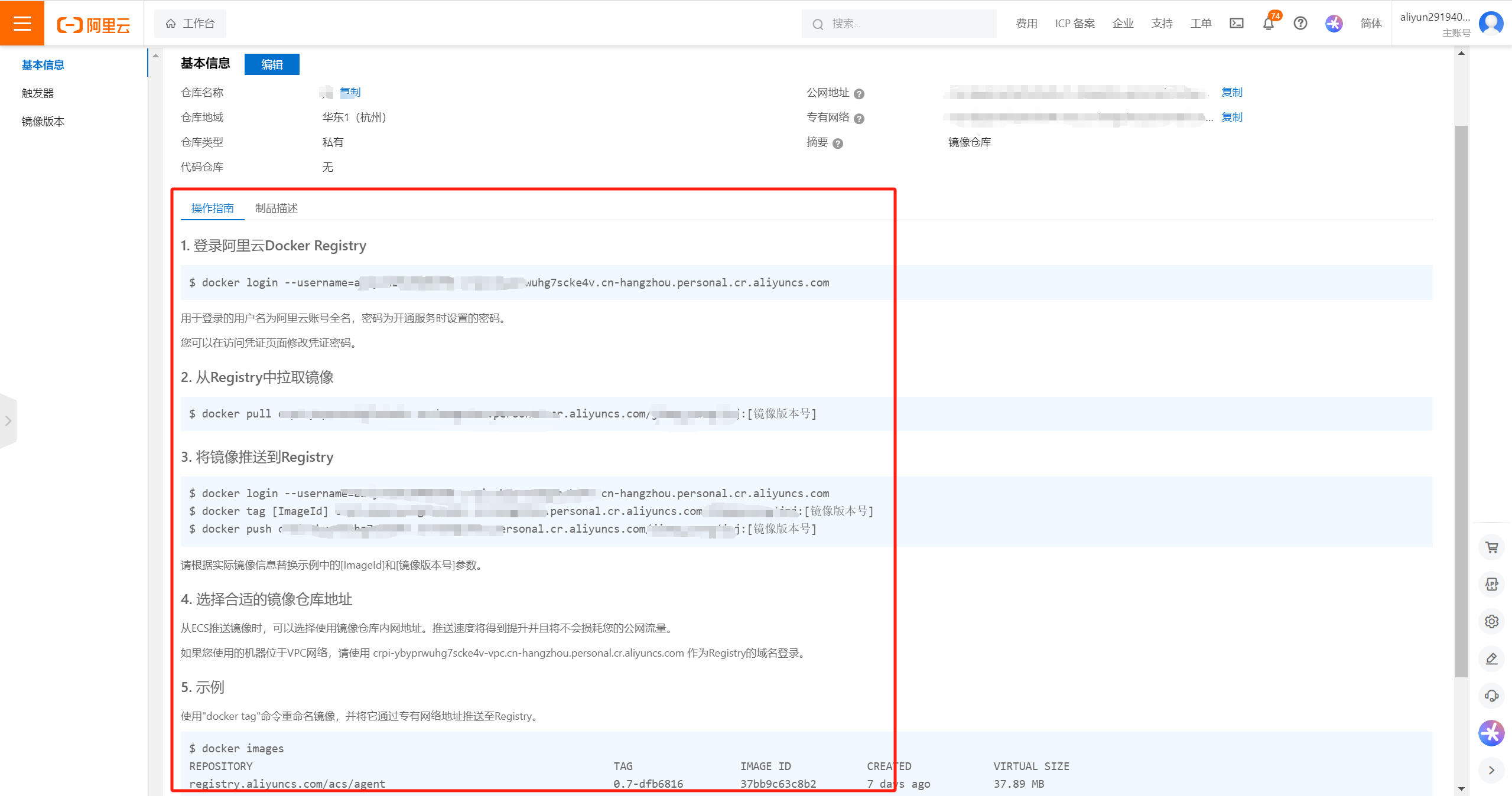
Task: Click the blue 编辑 button
Action: pyautogui.click(x=272, y=64)
